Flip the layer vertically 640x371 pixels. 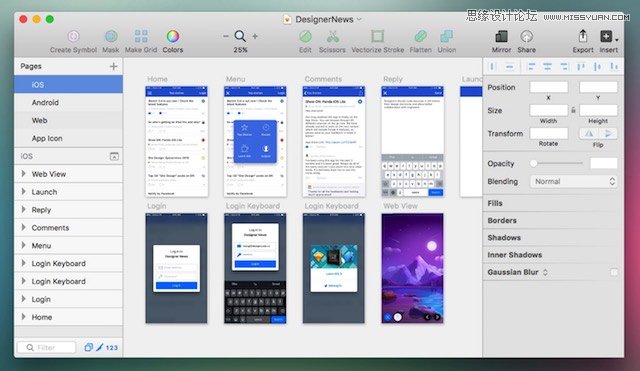click(607, 133)
